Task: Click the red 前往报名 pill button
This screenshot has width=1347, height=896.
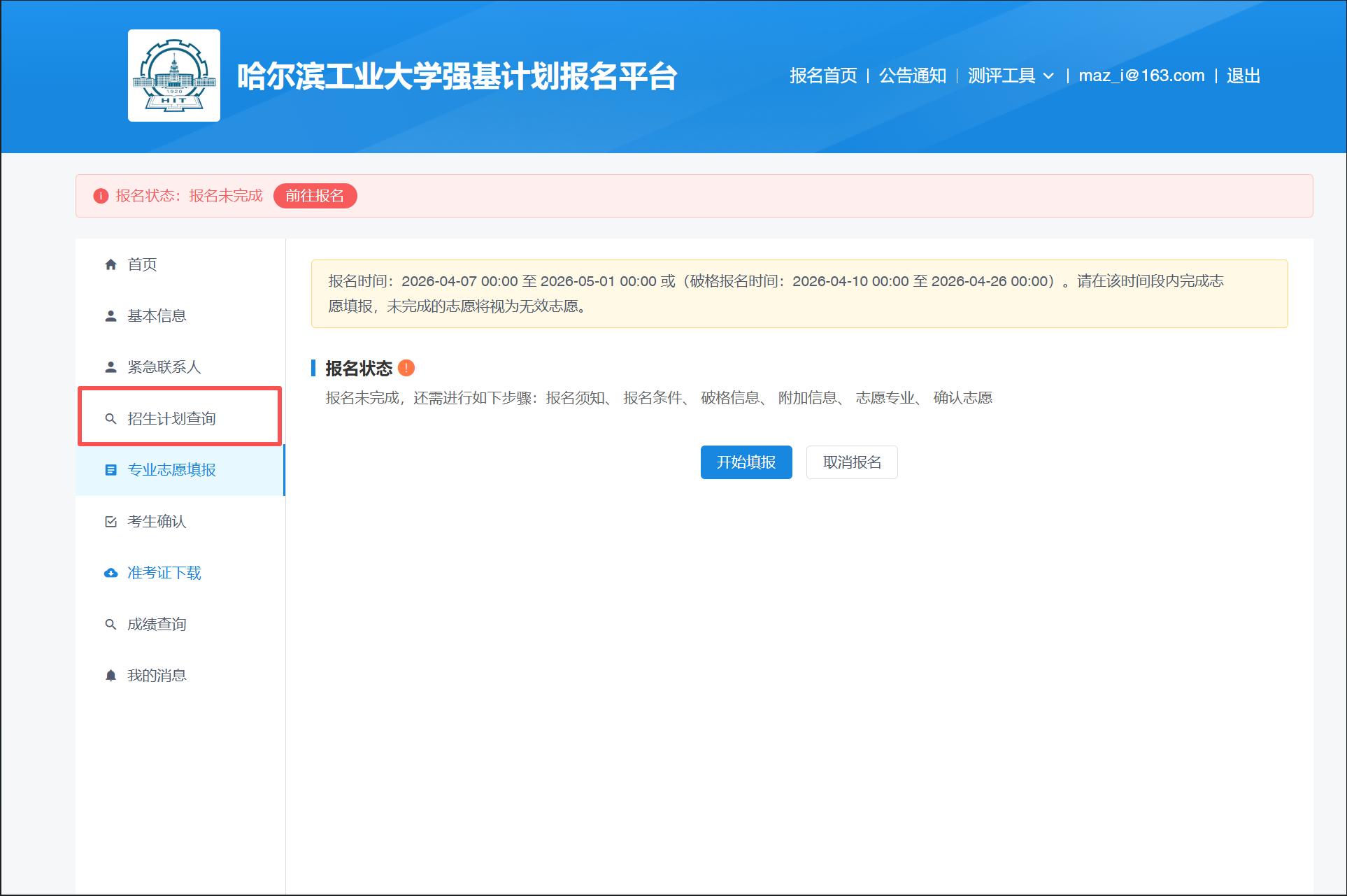Action: pyautogui.click(x=315, y=196)
